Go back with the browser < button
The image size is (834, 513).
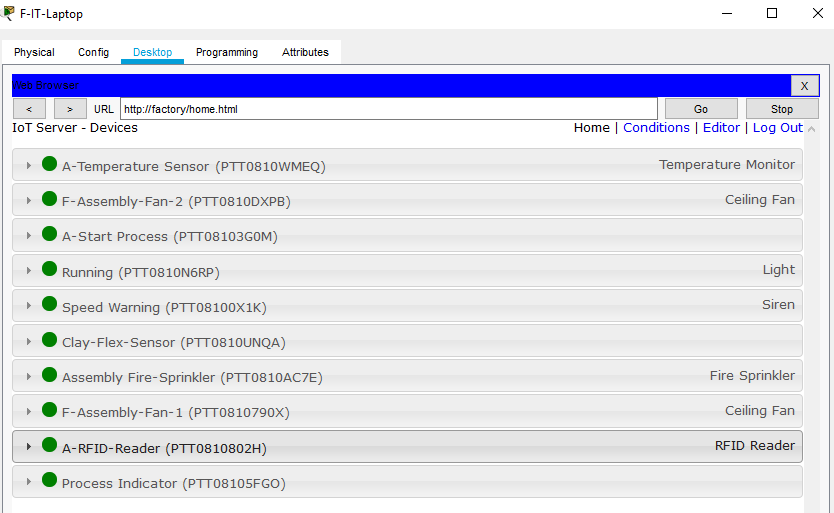coord(29,109)
